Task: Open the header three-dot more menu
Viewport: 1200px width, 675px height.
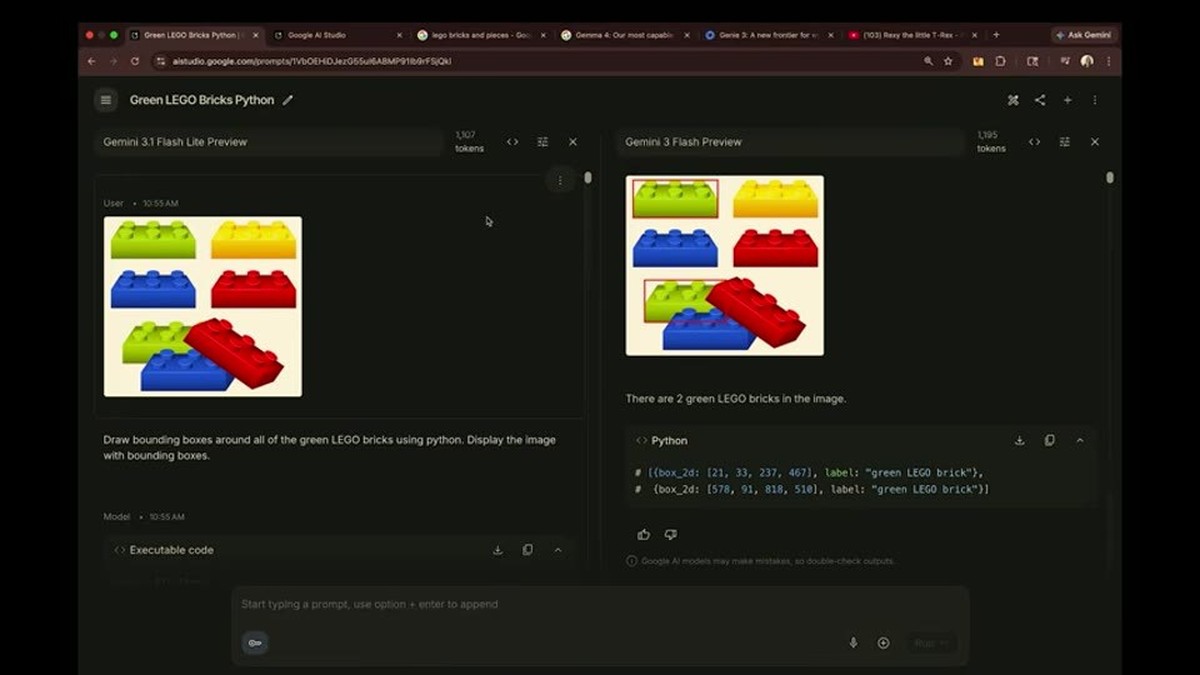Action: point(1095,100)
